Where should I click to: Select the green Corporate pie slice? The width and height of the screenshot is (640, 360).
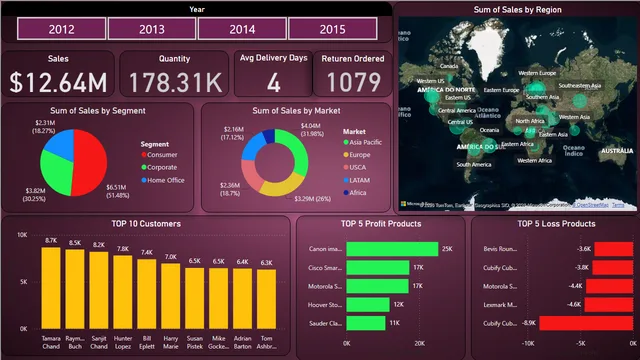[x=56, y=173]
